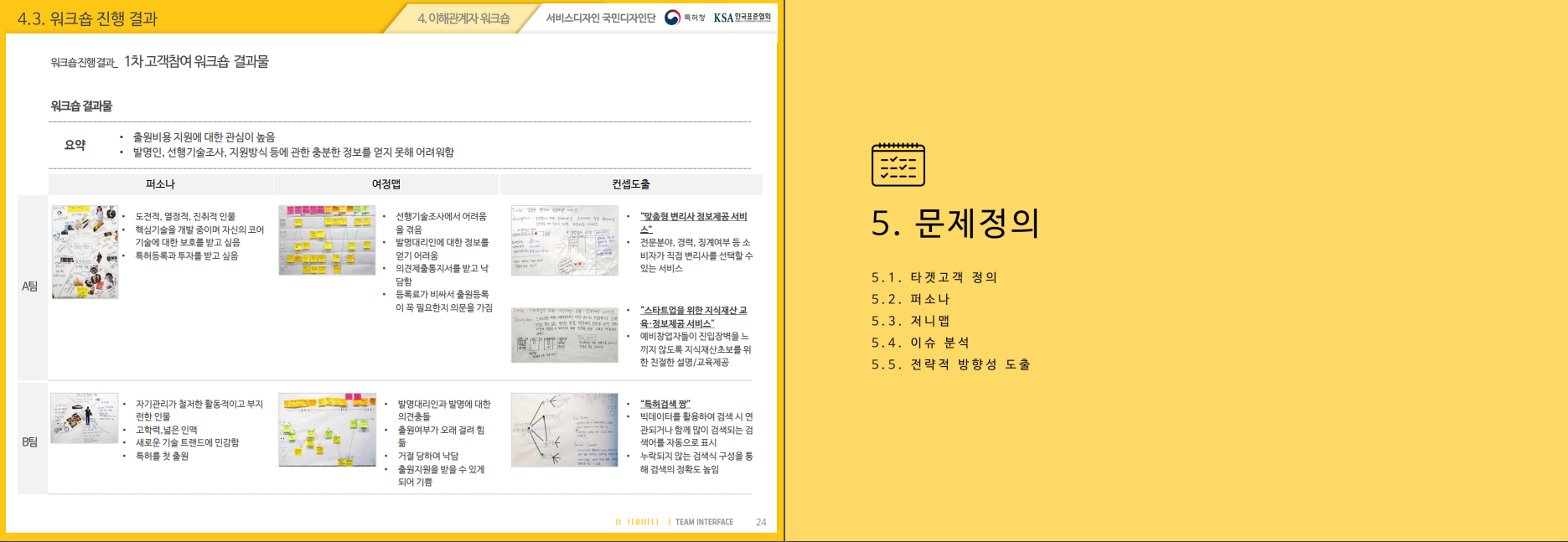Click the 컨셉도출 column header
Image resolution: width=1568 pixels, height=542 pixels.
(x=630, y=184)
